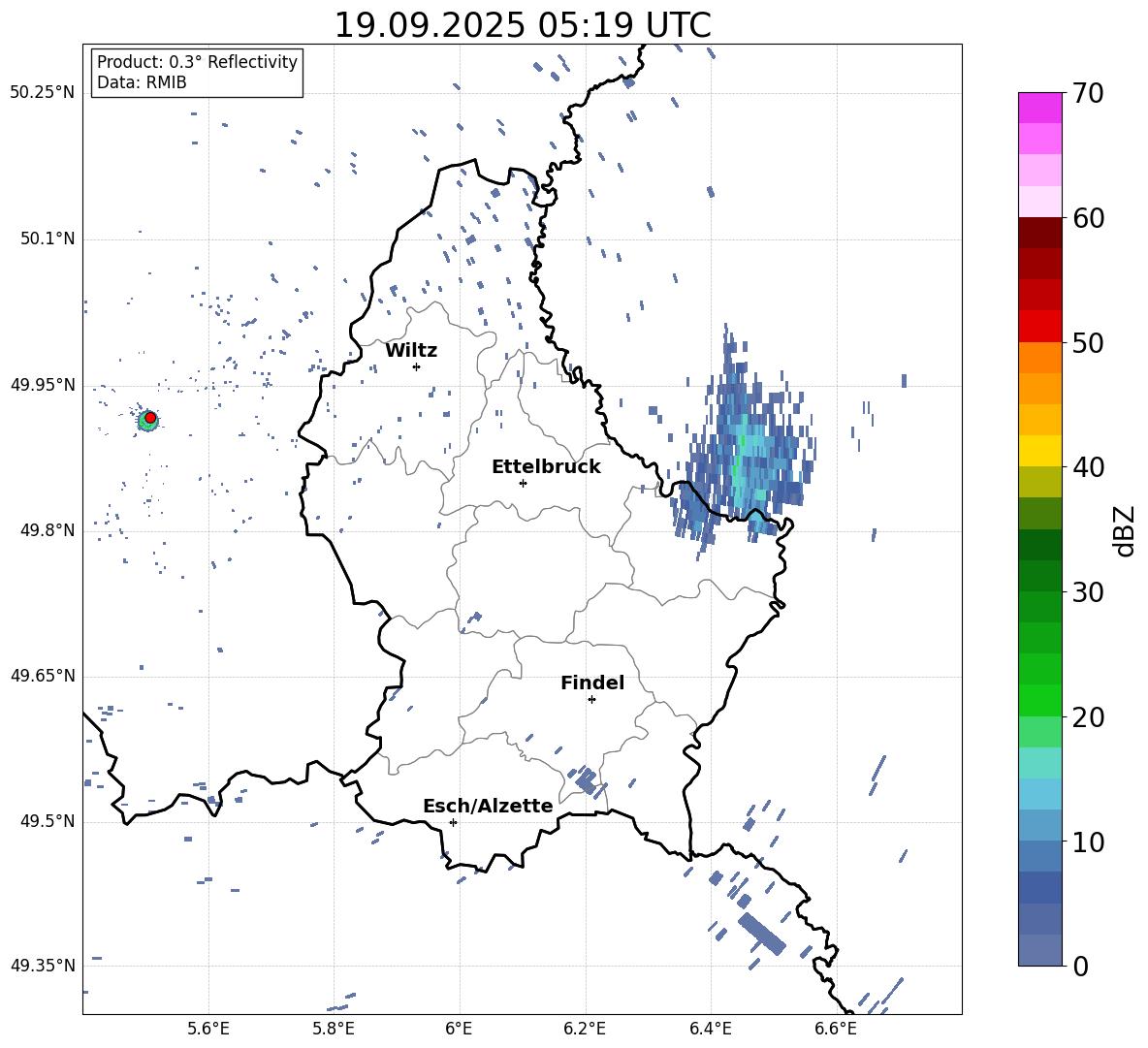This screenshot has height=1048, width=1148.
Task: Click the dBZ colorbar axis label
Action: [1124, 530]
